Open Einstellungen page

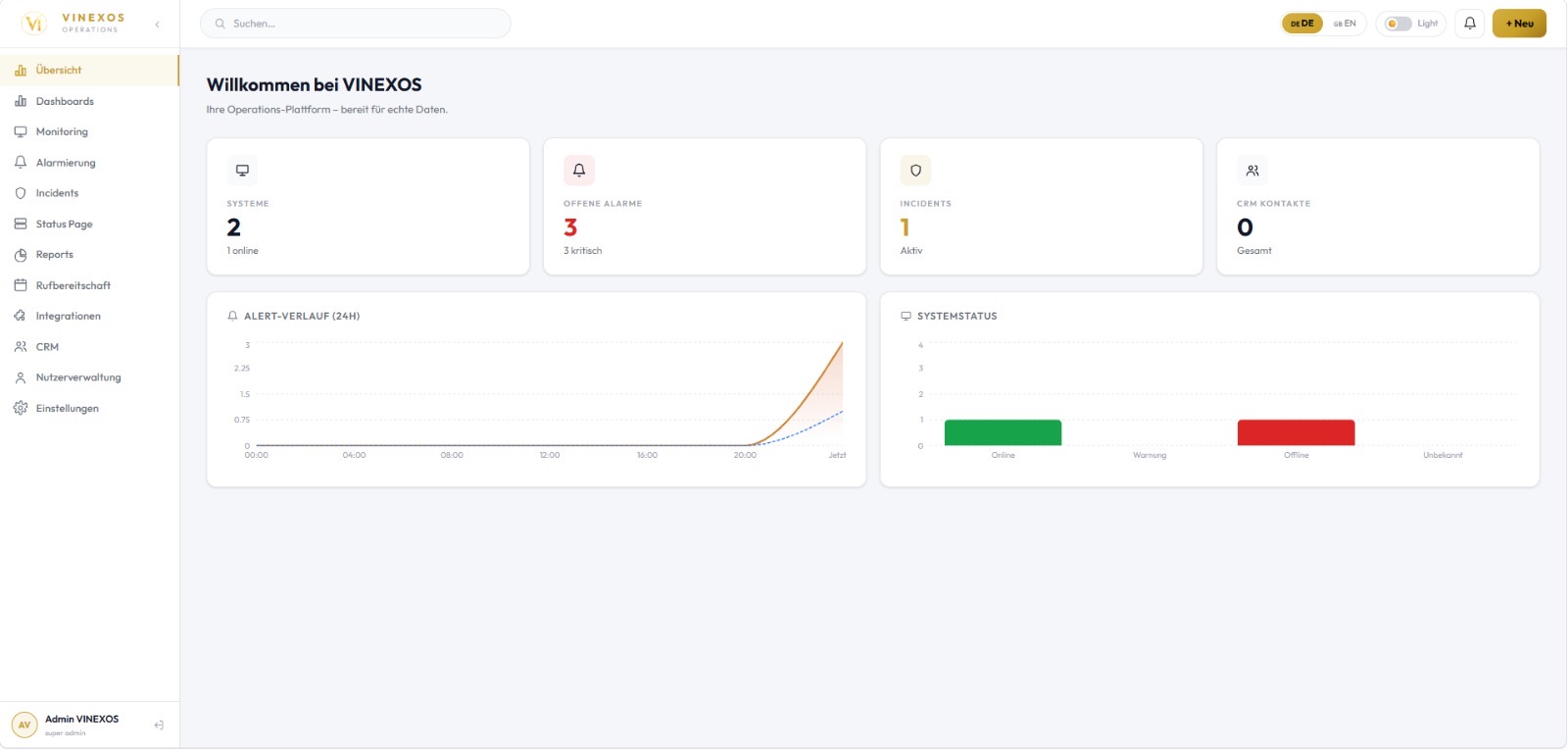click(89, 408)
